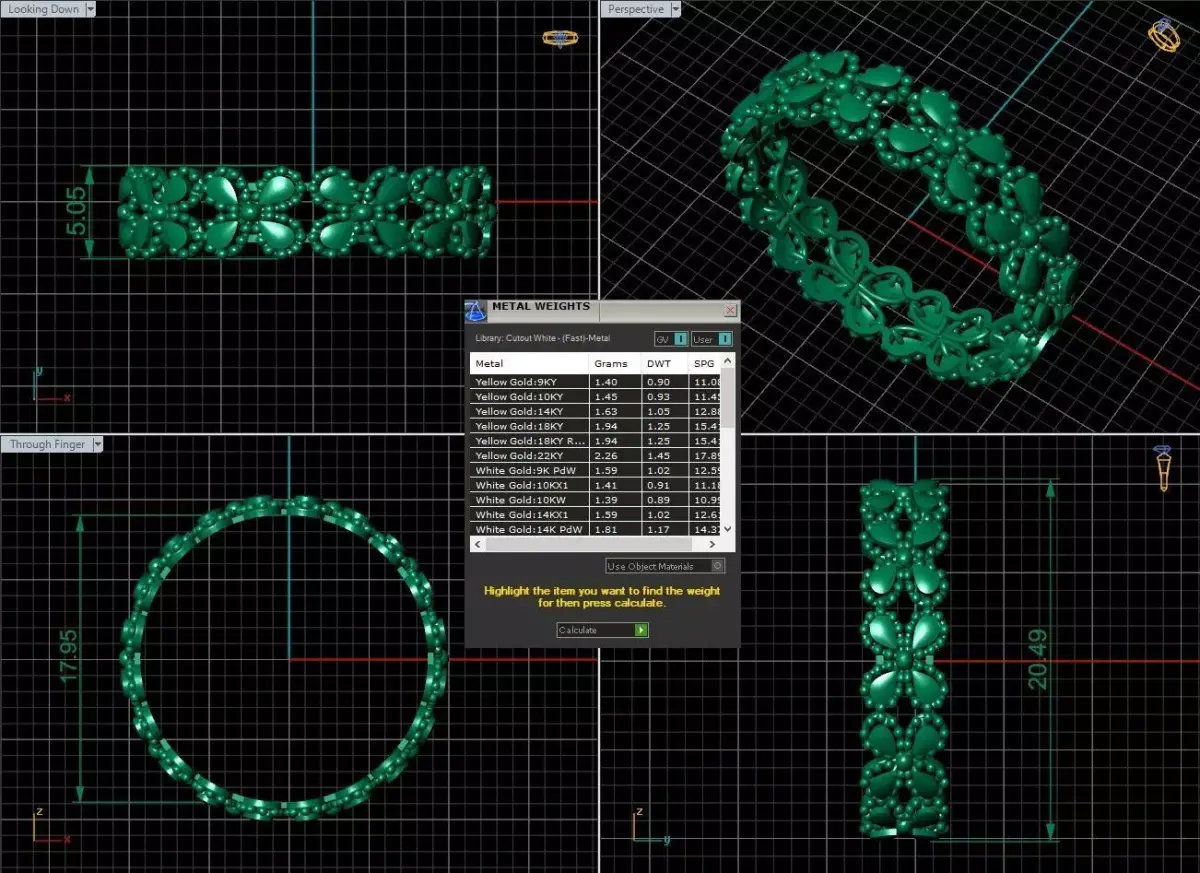This screenshot has width=1200, height=873.
Task: Open the Through Finger viewport dropdown arrow
Action: [x=97, y=444]
